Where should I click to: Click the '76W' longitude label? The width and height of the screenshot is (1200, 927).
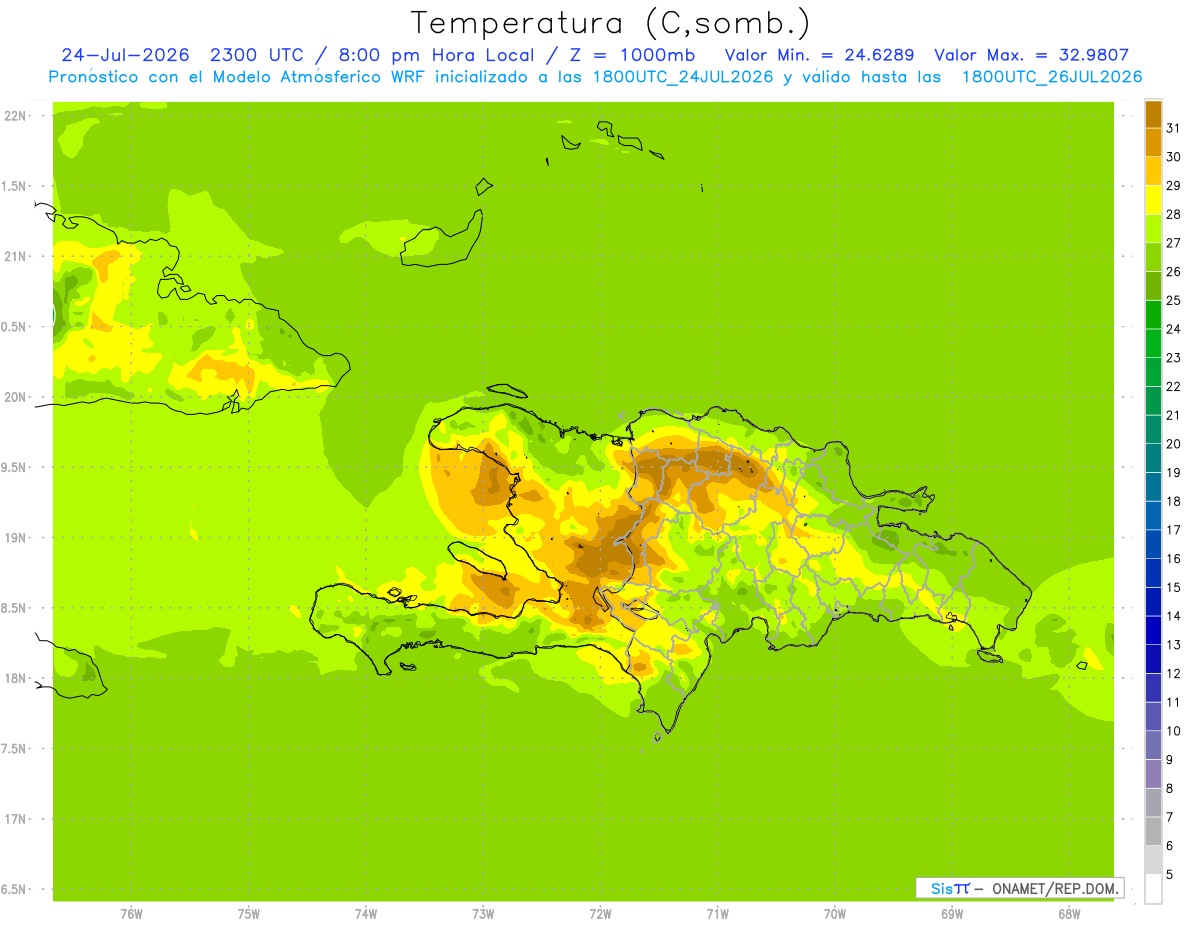(131, 914)
